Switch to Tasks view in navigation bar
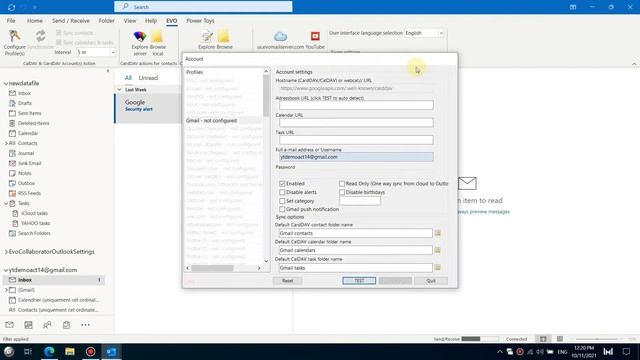Screen dimensions: 640x360 tap(66, 325)
